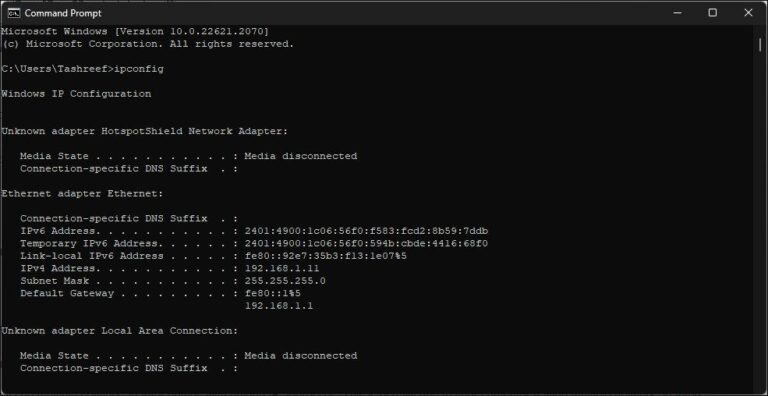Click the first IPv6 Address value ending 7ddb
Viewport: 768px width, 396px height.
pyautogui.click(x=366, y=231)
